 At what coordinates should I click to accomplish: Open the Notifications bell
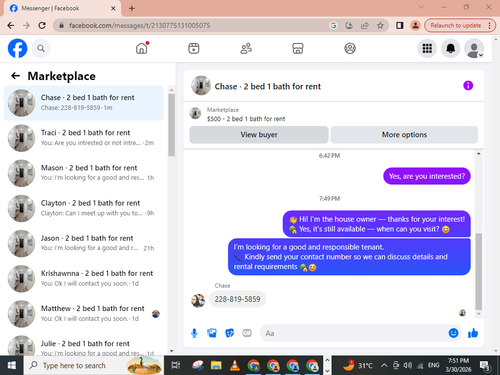point(451,48)
